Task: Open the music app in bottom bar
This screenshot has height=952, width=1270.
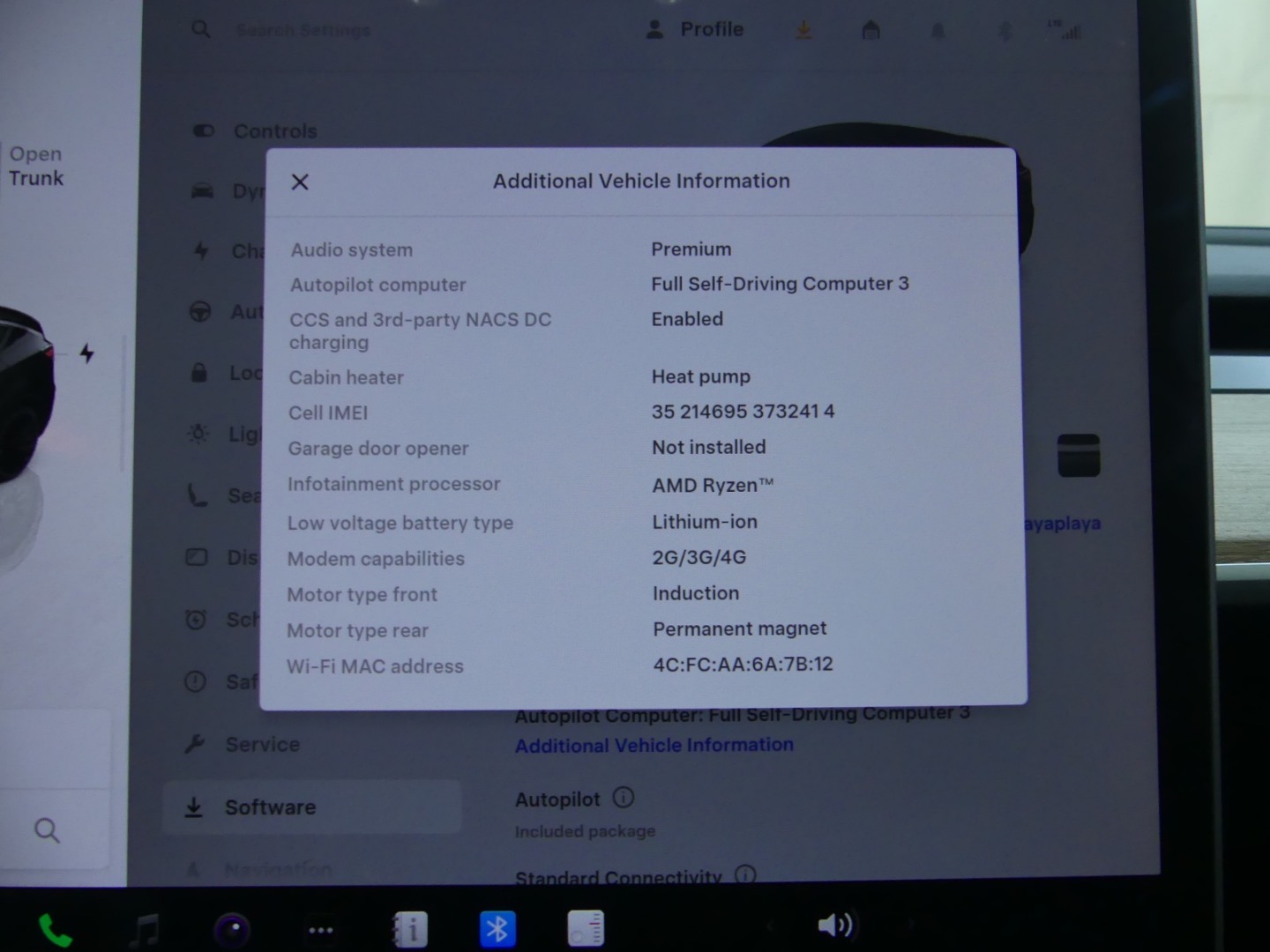Action: (x=145, y=930)
